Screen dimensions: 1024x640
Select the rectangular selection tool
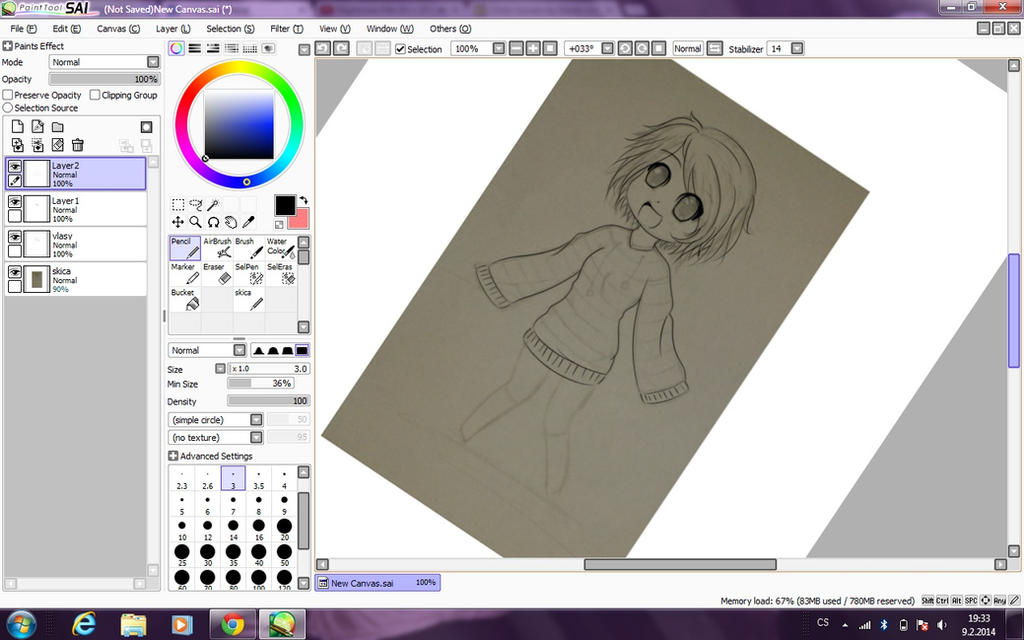(x=178, y=204)
